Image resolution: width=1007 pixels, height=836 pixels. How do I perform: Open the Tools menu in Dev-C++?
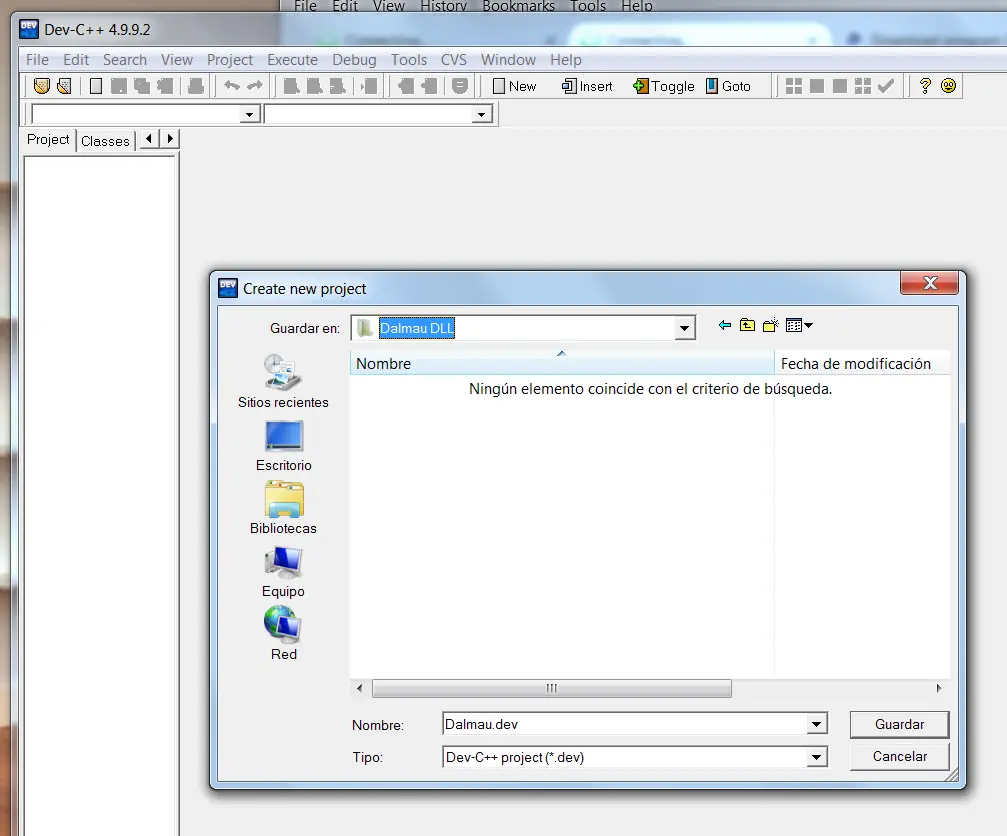tap(409, 60)
